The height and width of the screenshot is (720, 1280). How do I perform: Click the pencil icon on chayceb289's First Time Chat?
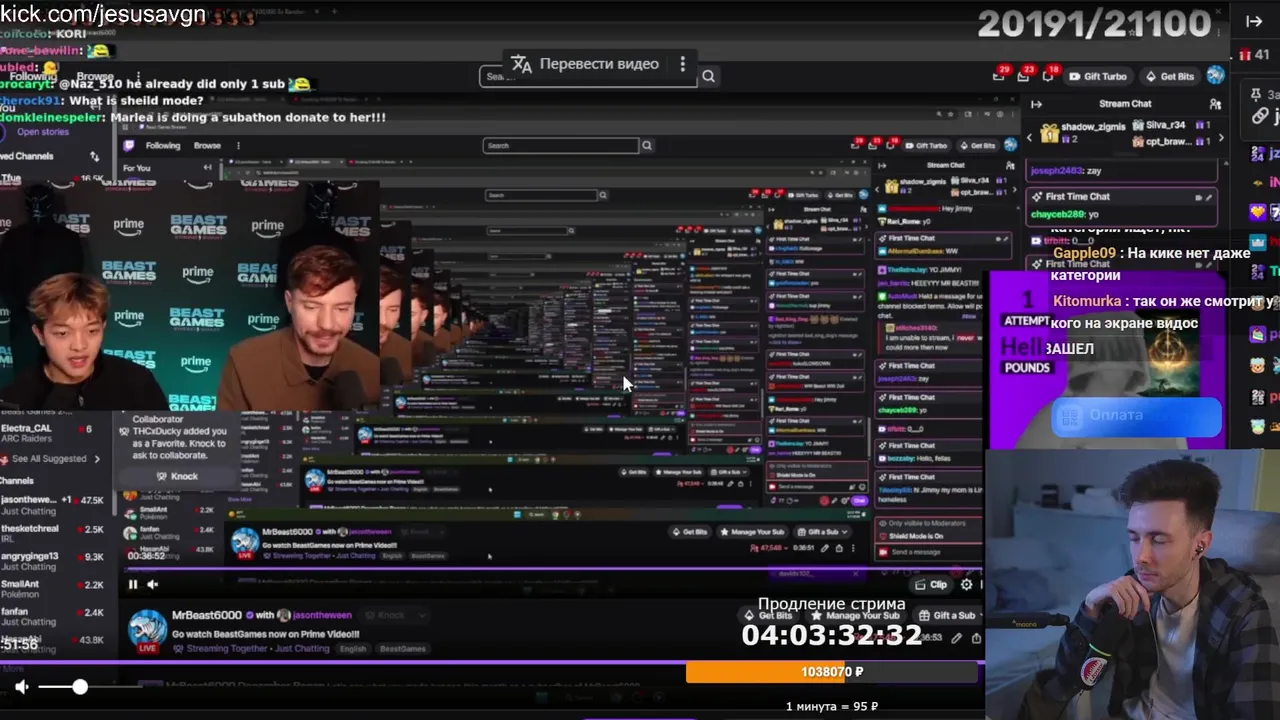click(x=1208, y=197)
